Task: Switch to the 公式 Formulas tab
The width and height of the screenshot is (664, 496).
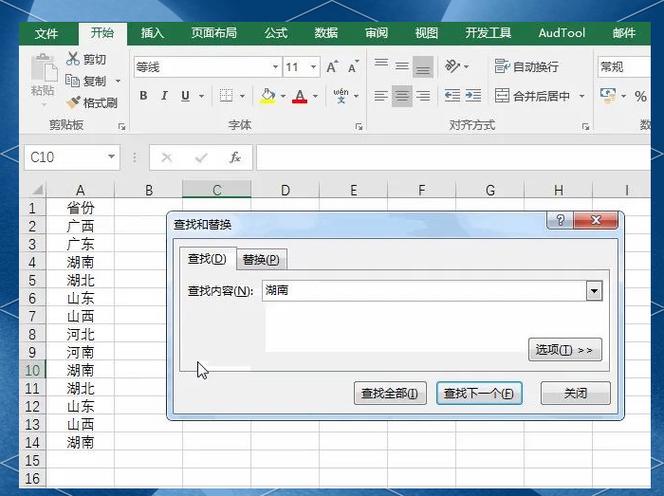Action: (276, 33)
